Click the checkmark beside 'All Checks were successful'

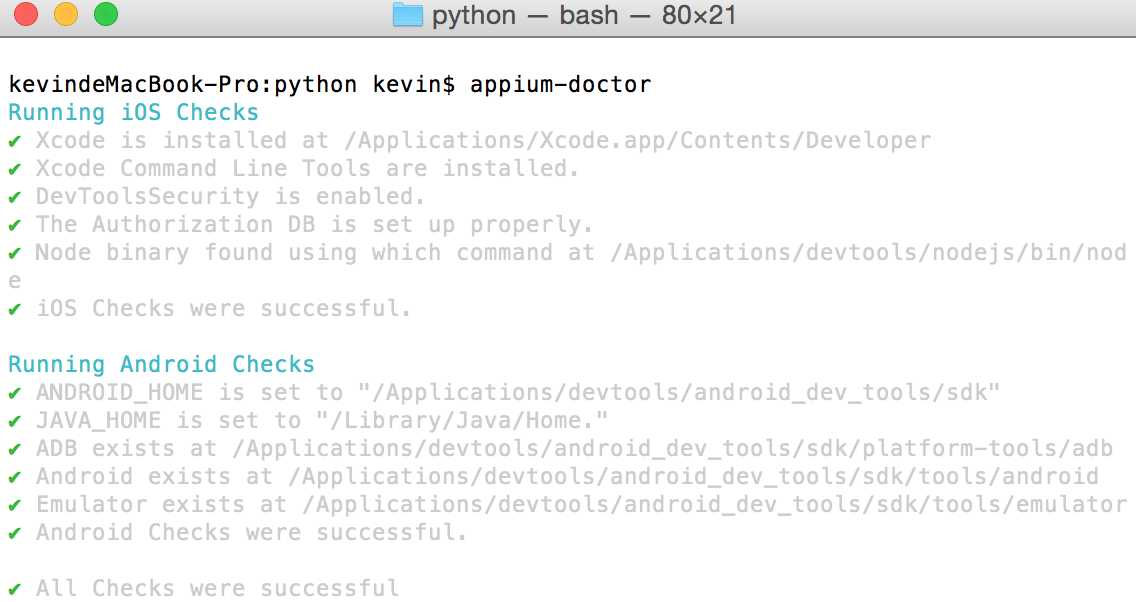pos(14,588)
